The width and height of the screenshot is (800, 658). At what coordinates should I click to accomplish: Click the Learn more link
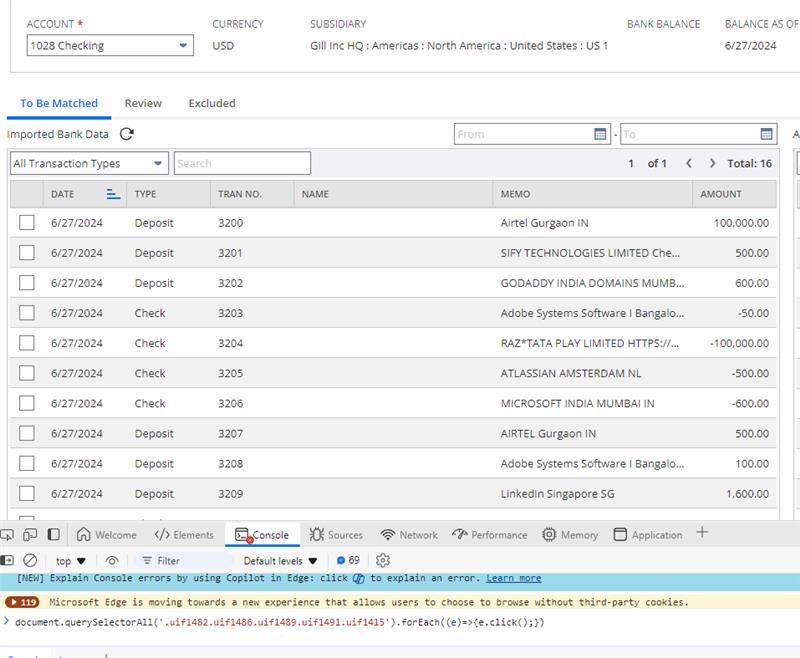(513, 578)
